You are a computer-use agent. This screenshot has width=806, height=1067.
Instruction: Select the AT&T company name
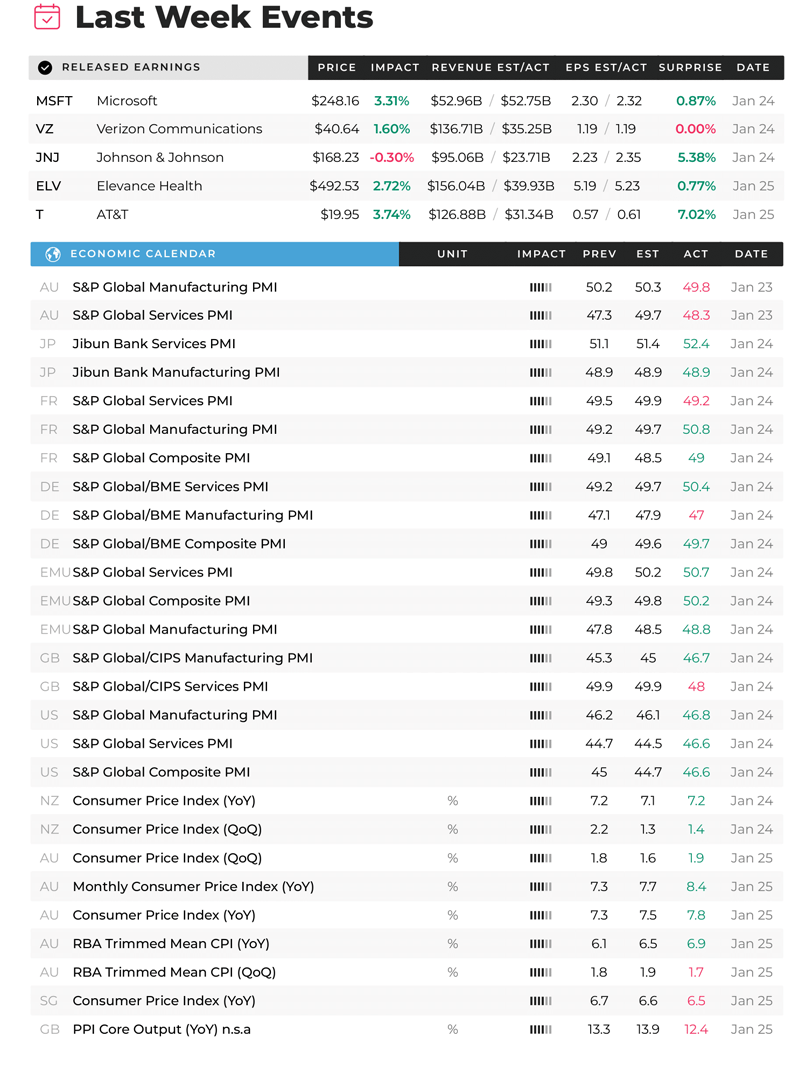tap(112, 214)
